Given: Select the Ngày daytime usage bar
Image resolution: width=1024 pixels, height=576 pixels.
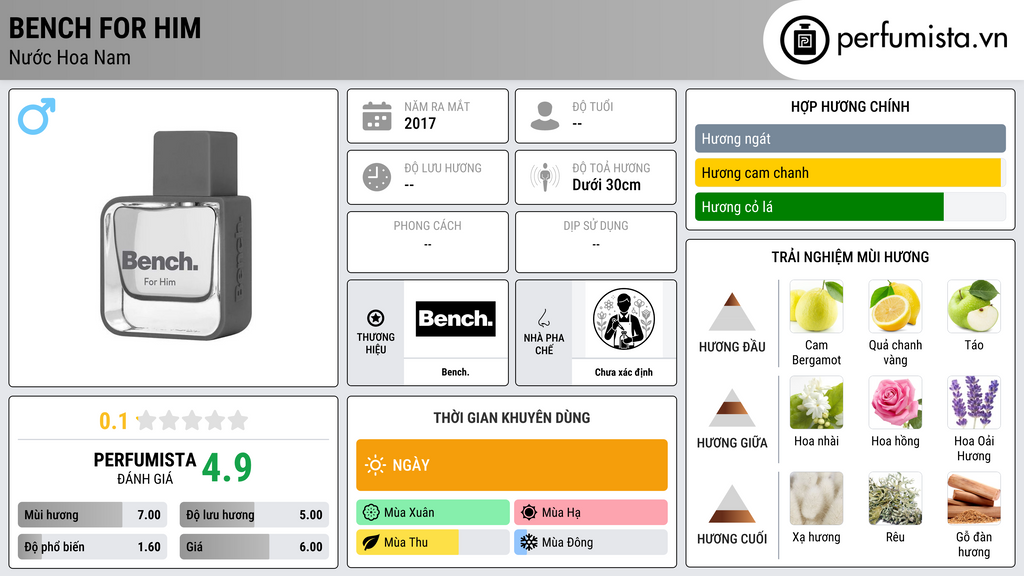Looking at the screenshot, I should tap(512, 465).
